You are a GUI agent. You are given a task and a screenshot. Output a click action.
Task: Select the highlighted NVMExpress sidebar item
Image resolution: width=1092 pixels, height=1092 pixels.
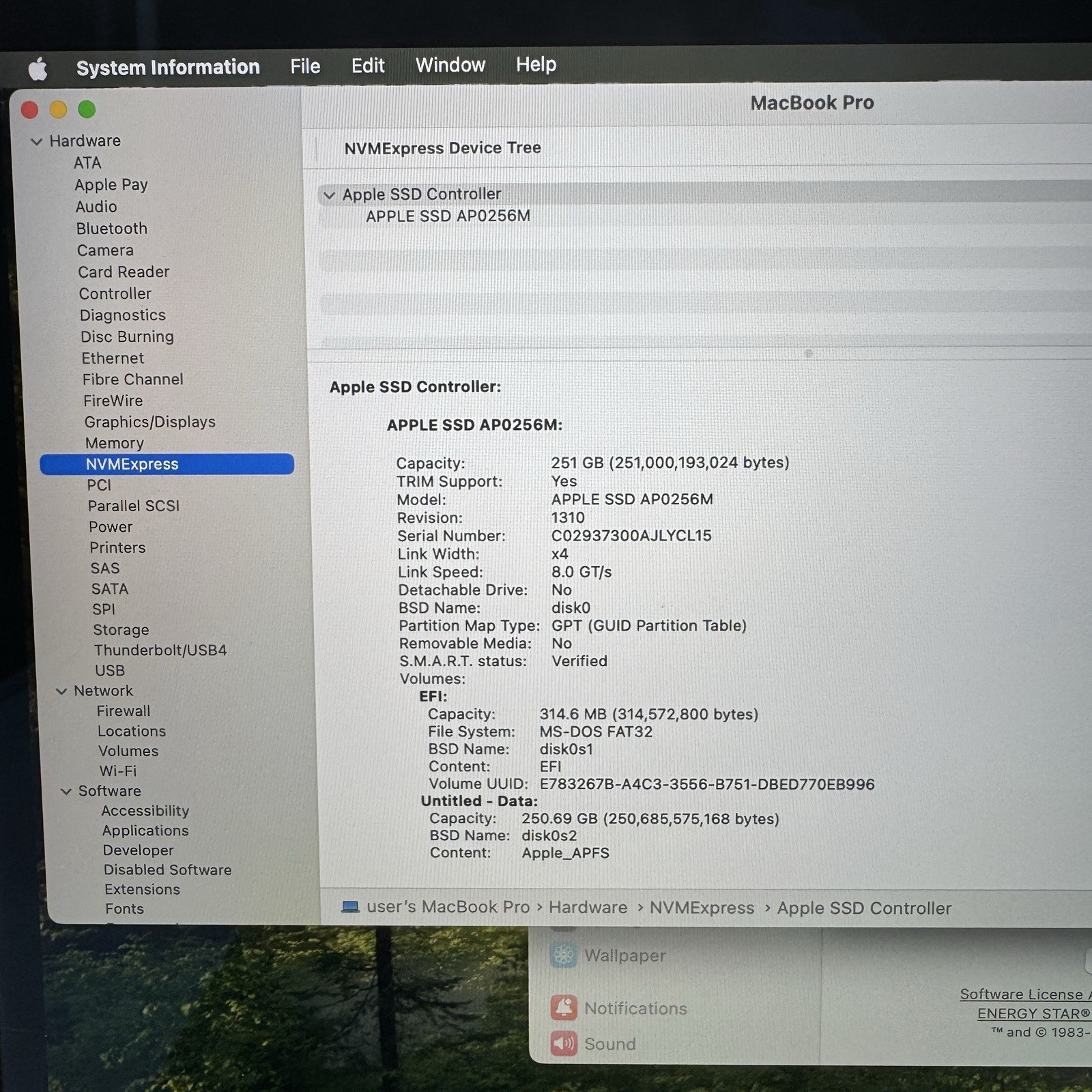[x=167, y=464]
